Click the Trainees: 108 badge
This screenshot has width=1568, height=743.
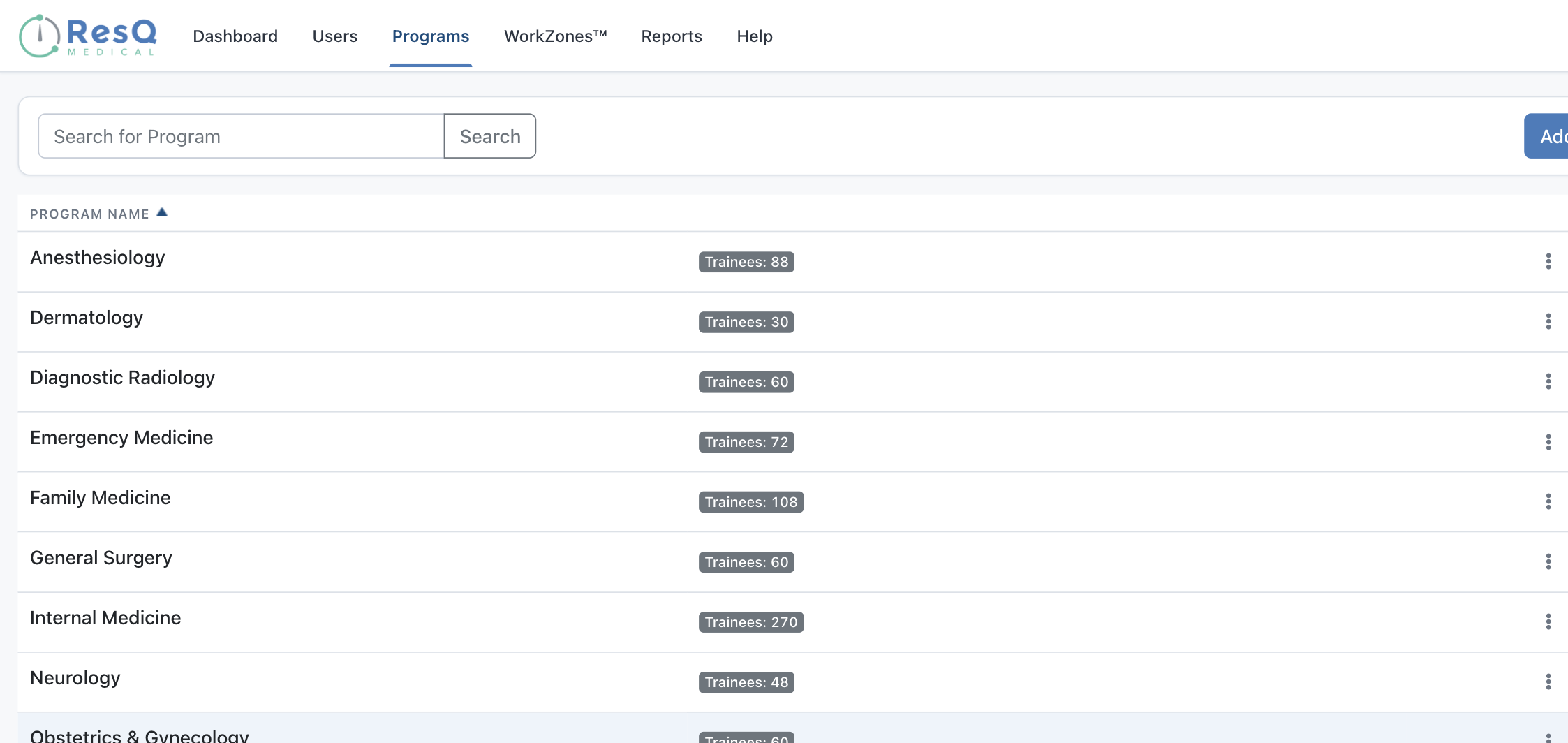751,502
